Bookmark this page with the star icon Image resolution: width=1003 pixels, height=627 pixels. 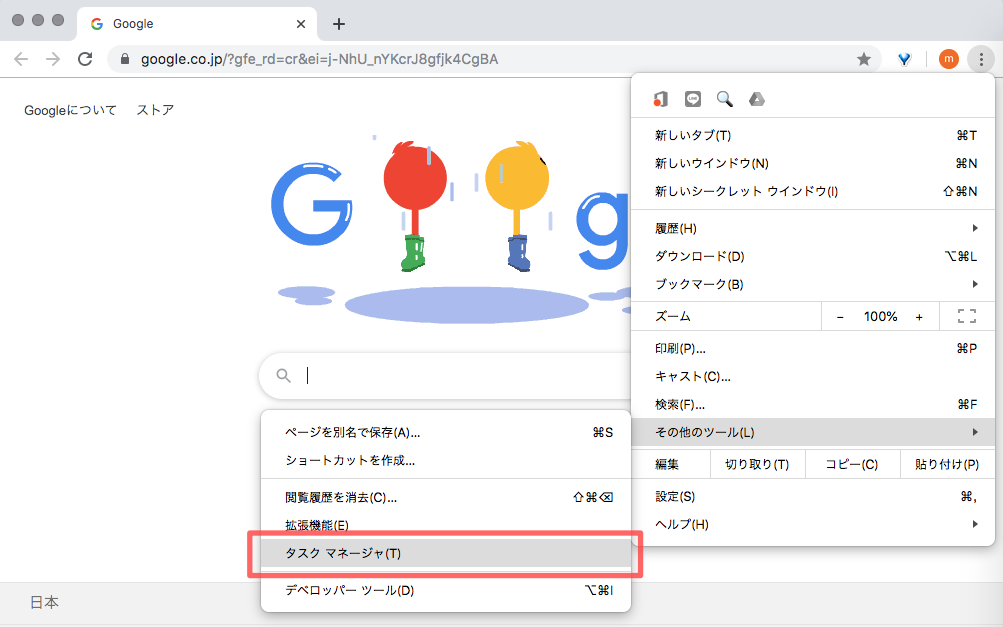tap(864, 60)
